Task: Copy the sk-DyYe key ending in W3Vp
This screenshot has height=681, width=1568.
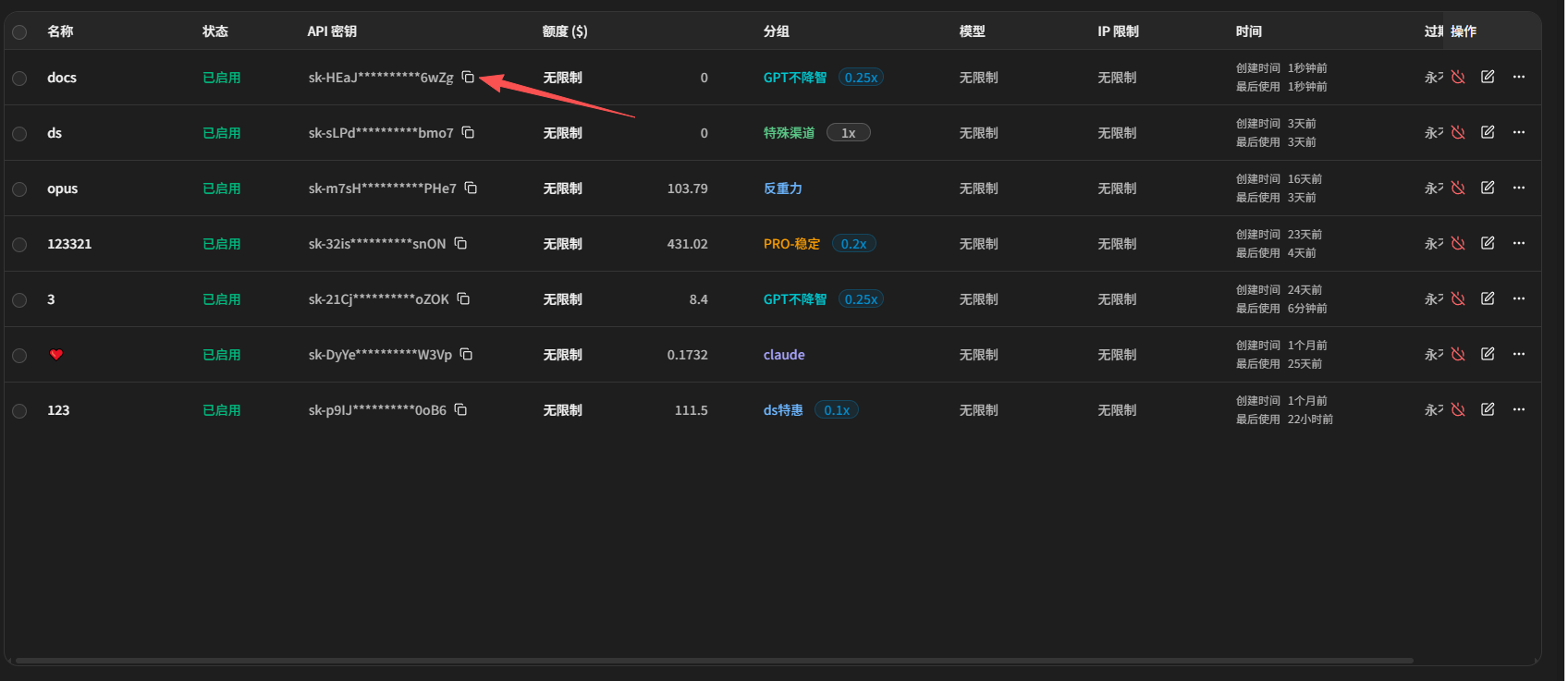Action: (466, 354)
